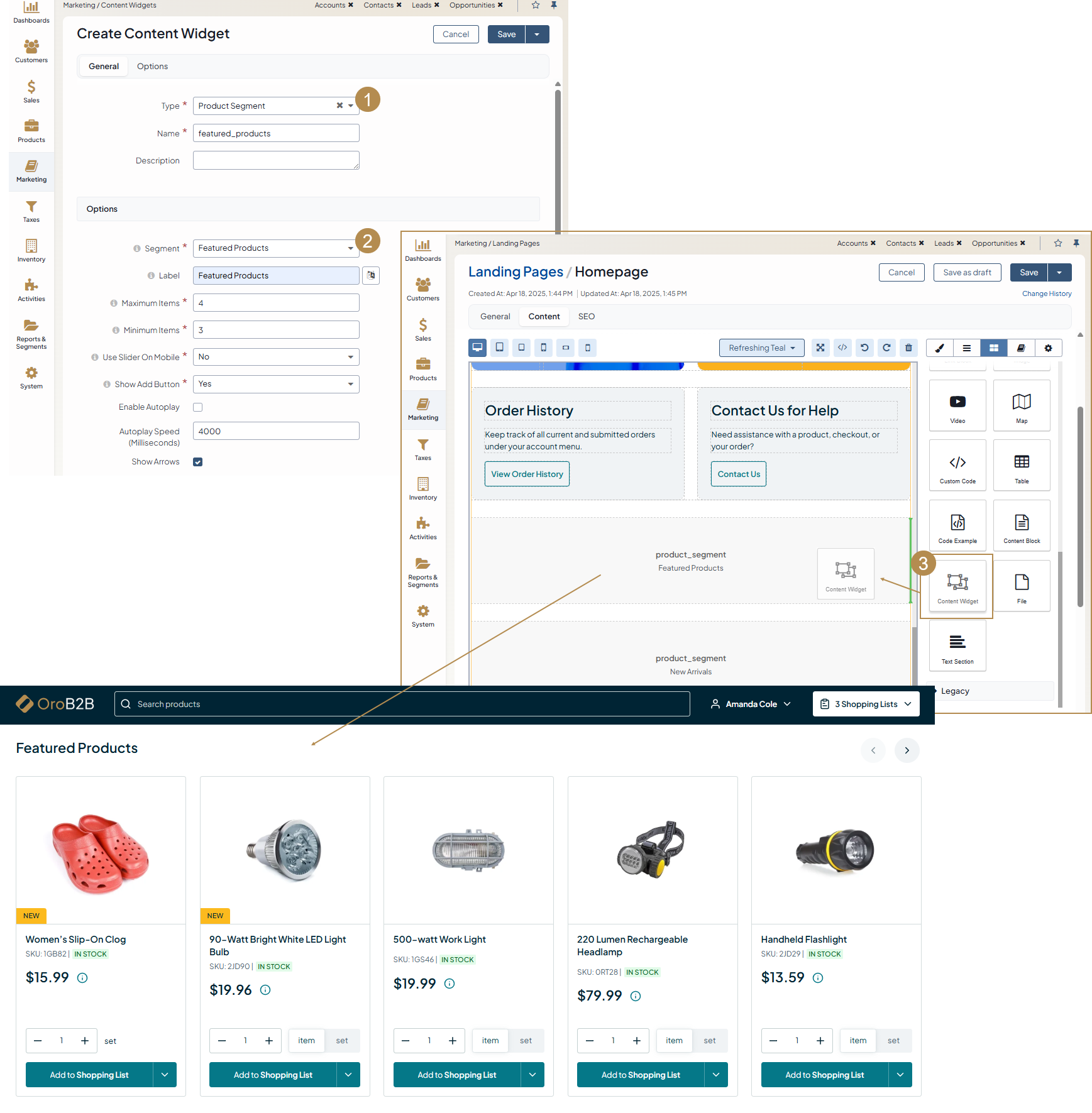Open the Type dropdown showing Product Segment

(x=276, y=106)
